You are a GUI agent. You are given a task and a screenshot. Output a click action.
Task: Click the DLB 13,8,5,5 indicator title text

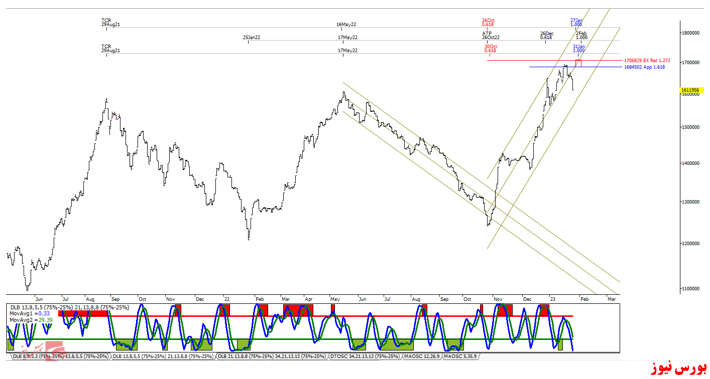pos(70,307)
